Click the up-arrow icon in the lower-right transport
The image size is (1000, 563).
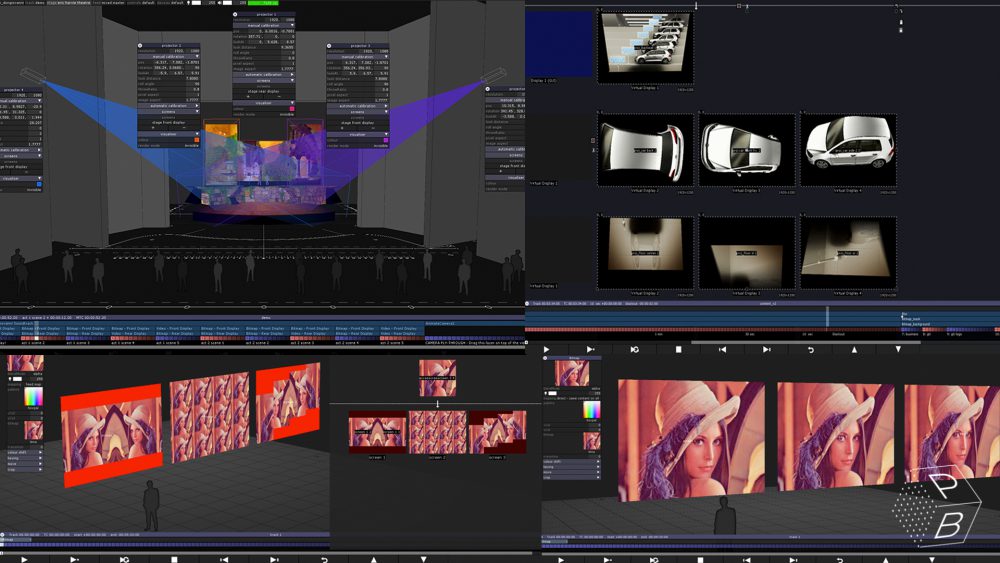pyautogui.click(x=885, y=560)
